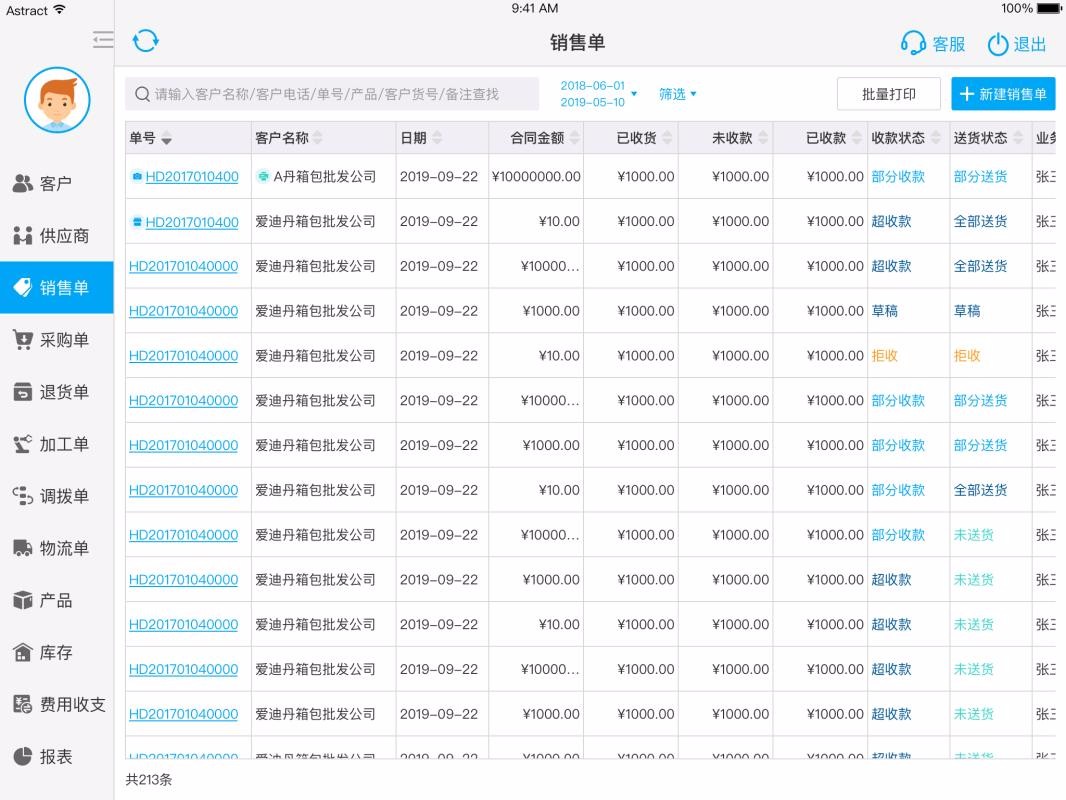
Task: Click the 批量打印 batch print button
Action: [x=887, y=93]
